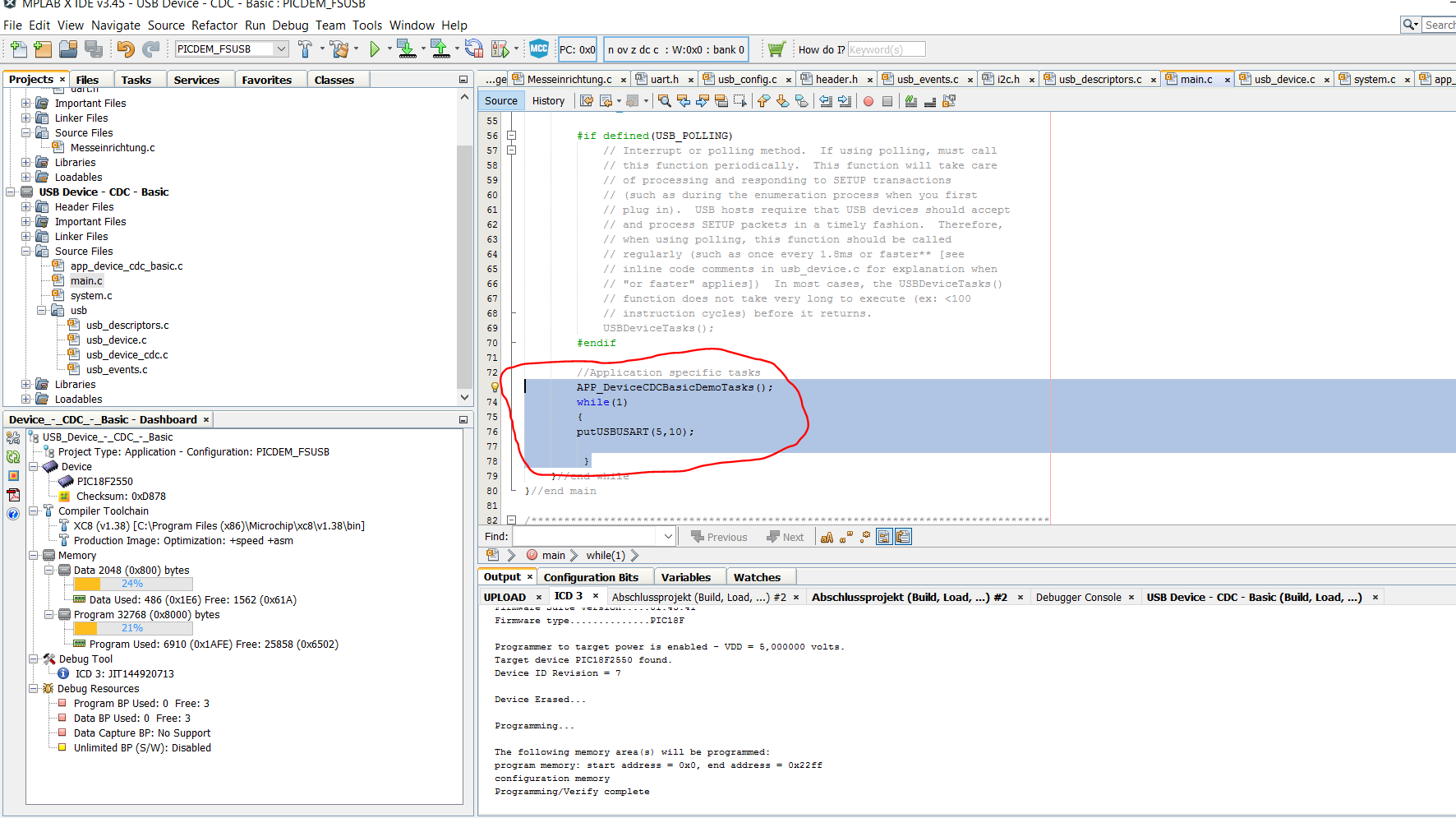Click the find bar Next button
1456x818 pixels.
786,537
